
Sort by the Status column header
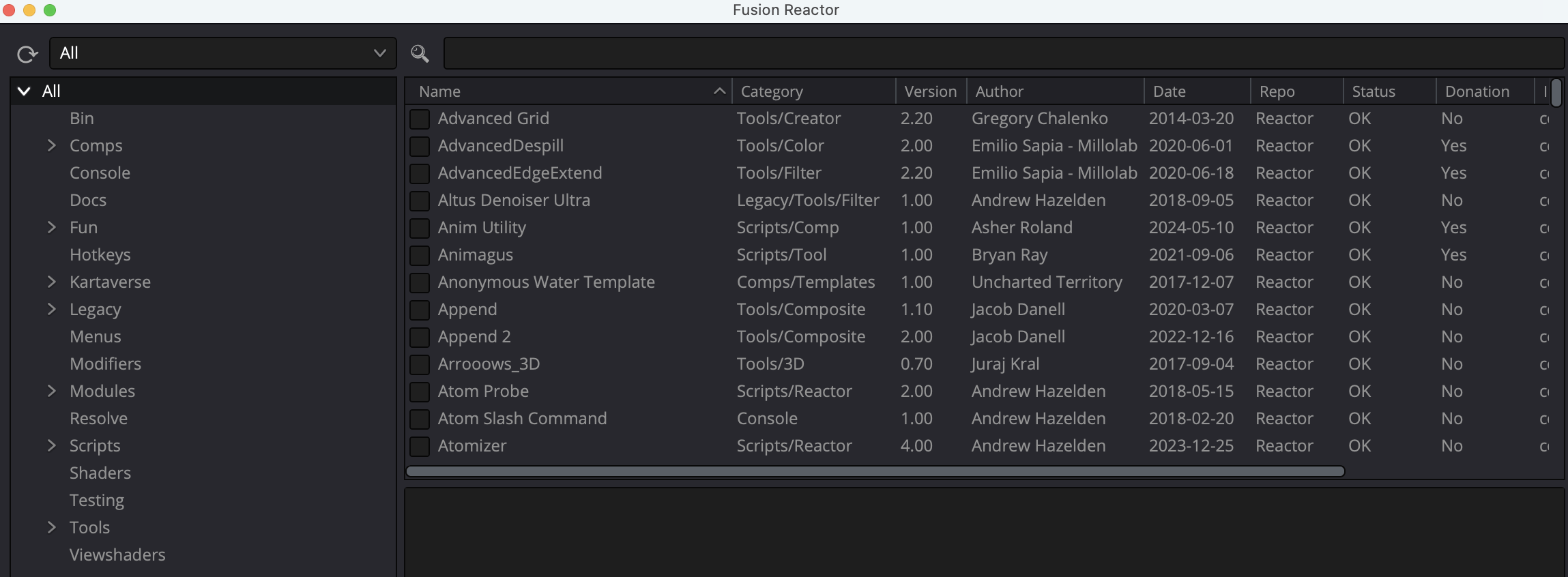tap(1390, 91)
